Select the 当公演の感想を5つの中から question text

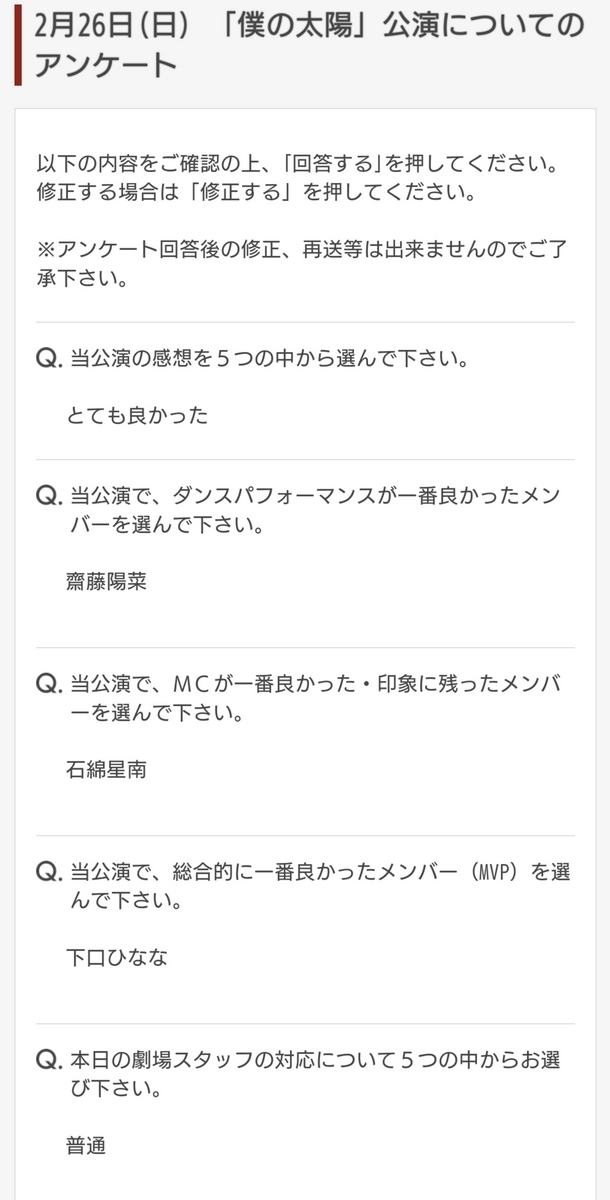[x=269, y=359]
